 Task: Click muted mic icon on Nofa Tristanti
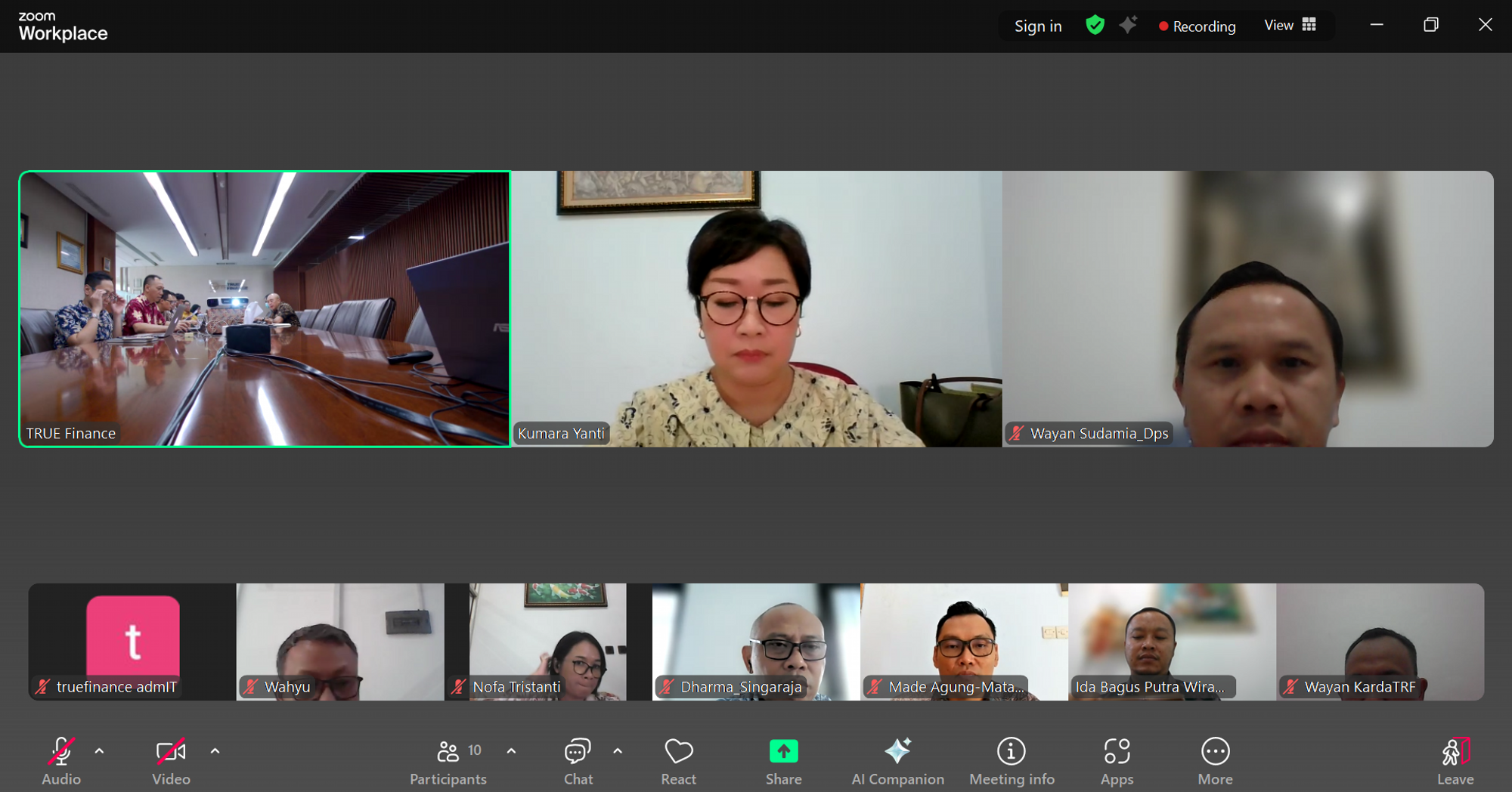point(459,687)
